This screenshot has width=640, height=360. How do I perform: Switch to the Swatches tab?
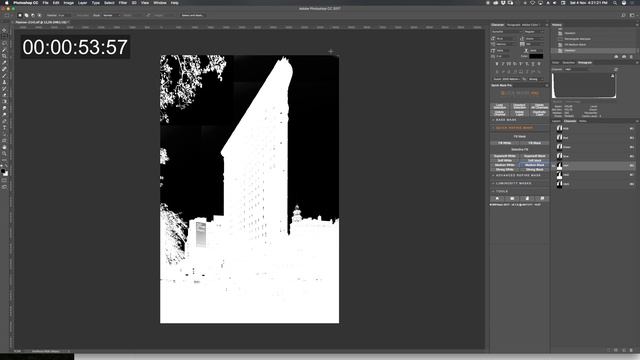pos(569,62)
